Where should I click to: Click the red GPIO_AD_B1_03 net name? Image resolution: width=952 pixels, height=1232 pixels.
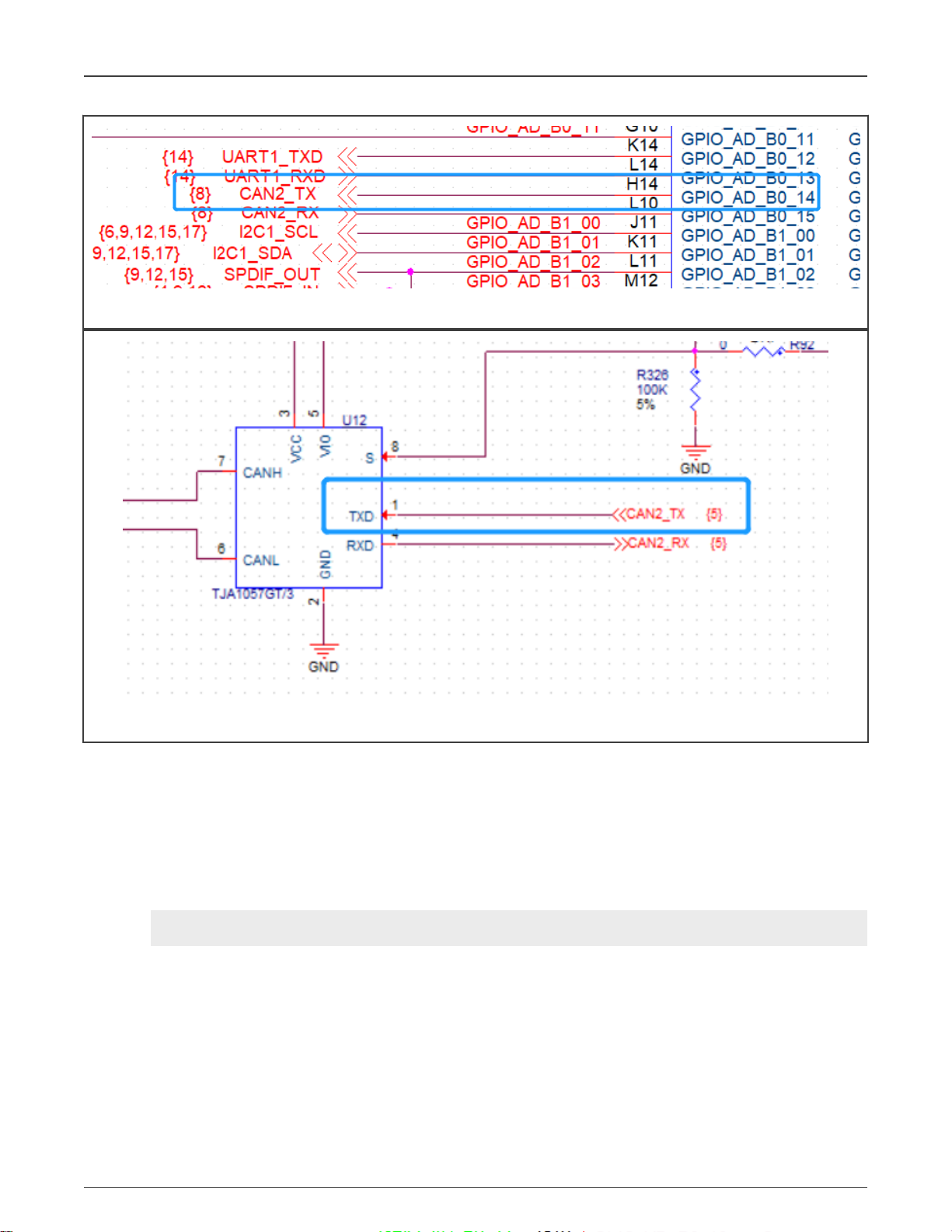point(533,281)
